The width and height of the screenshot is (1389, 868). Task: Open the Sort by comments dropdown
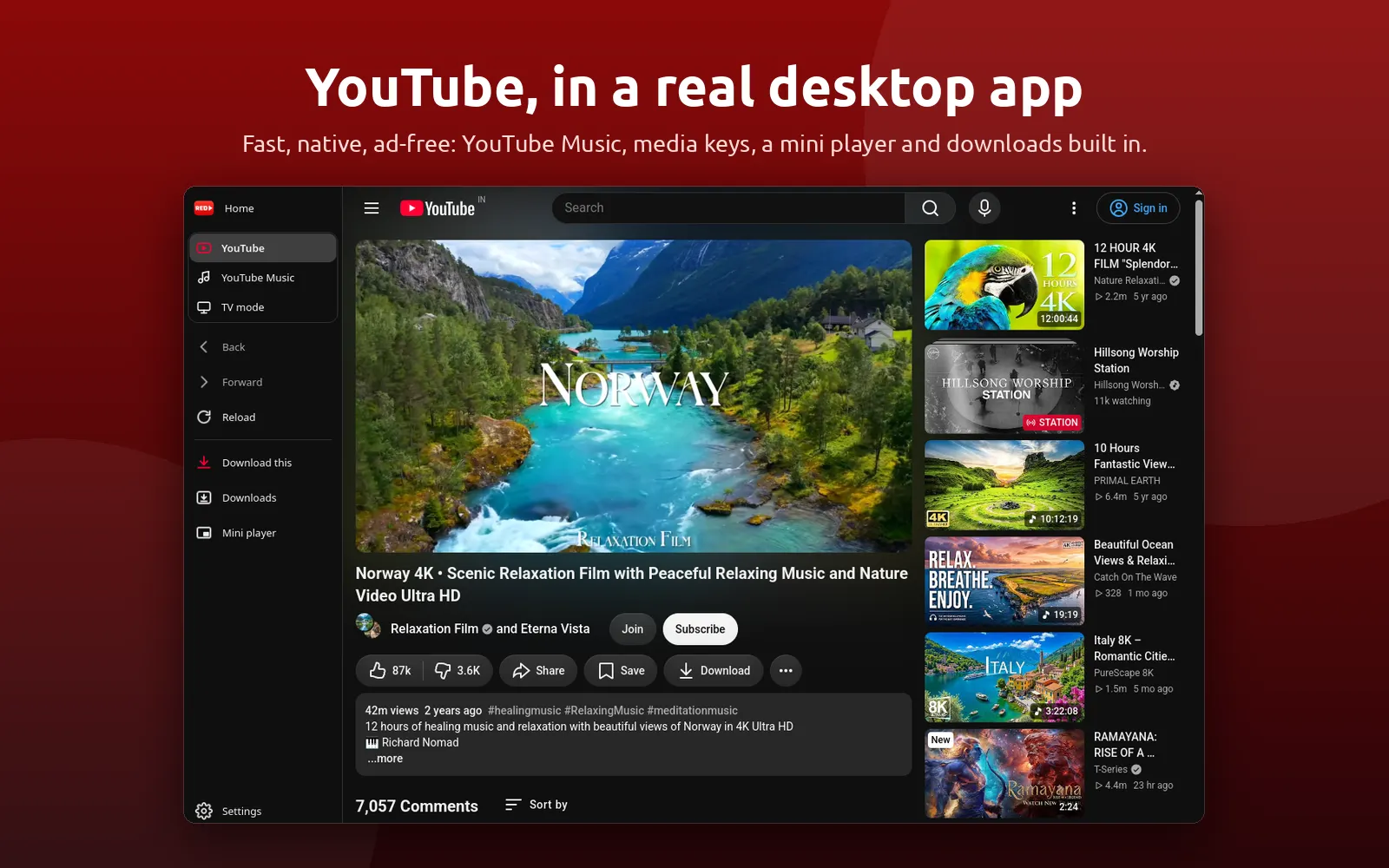537,805
